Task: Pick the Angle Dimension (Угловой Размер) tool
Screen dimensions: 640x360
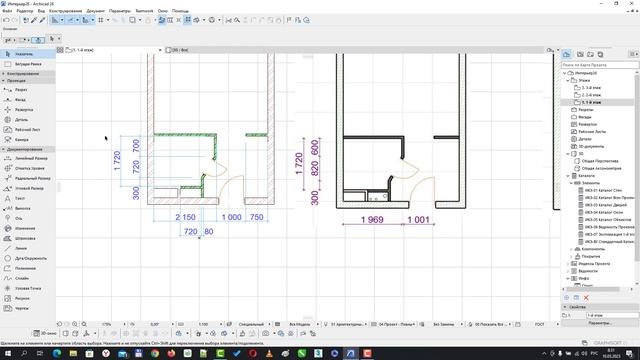Action: (x=28, y=189)
